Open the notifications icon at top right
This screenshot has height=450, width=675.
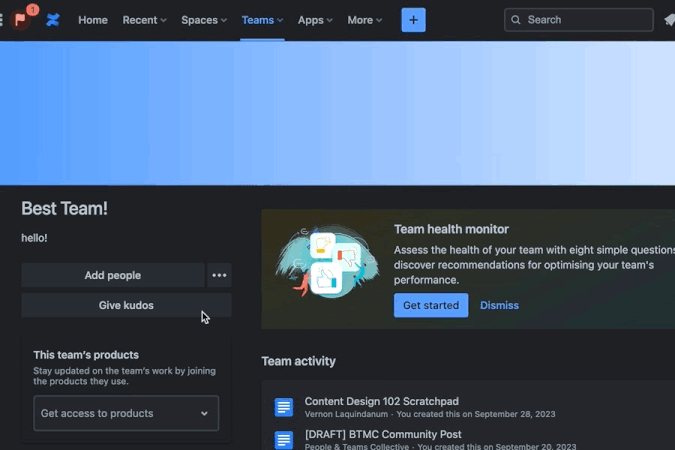pyautogui.click(x=669, y=20)
